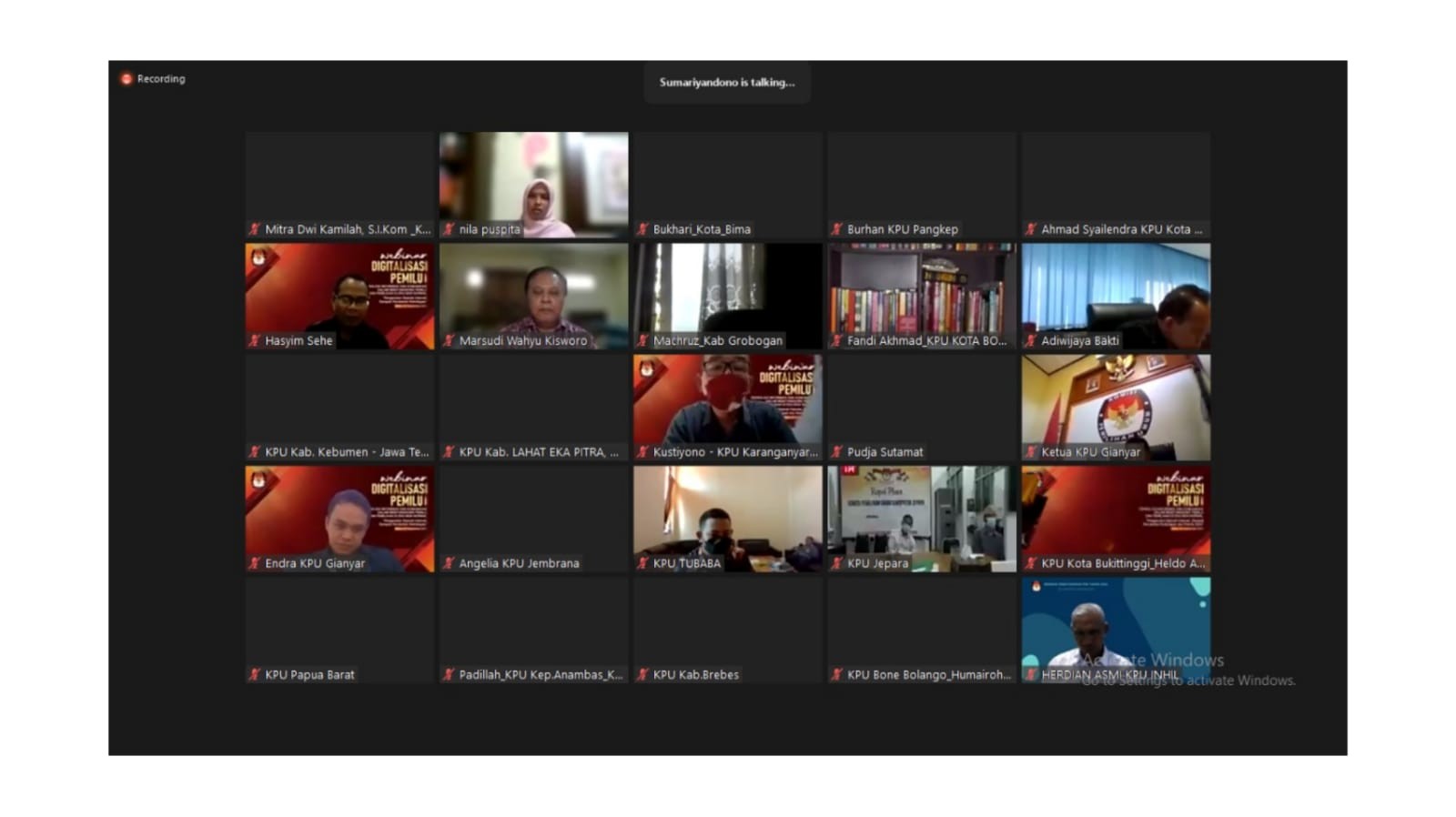
Task: Click muted mic icon beside nila puspita
Action: [449, 229]
